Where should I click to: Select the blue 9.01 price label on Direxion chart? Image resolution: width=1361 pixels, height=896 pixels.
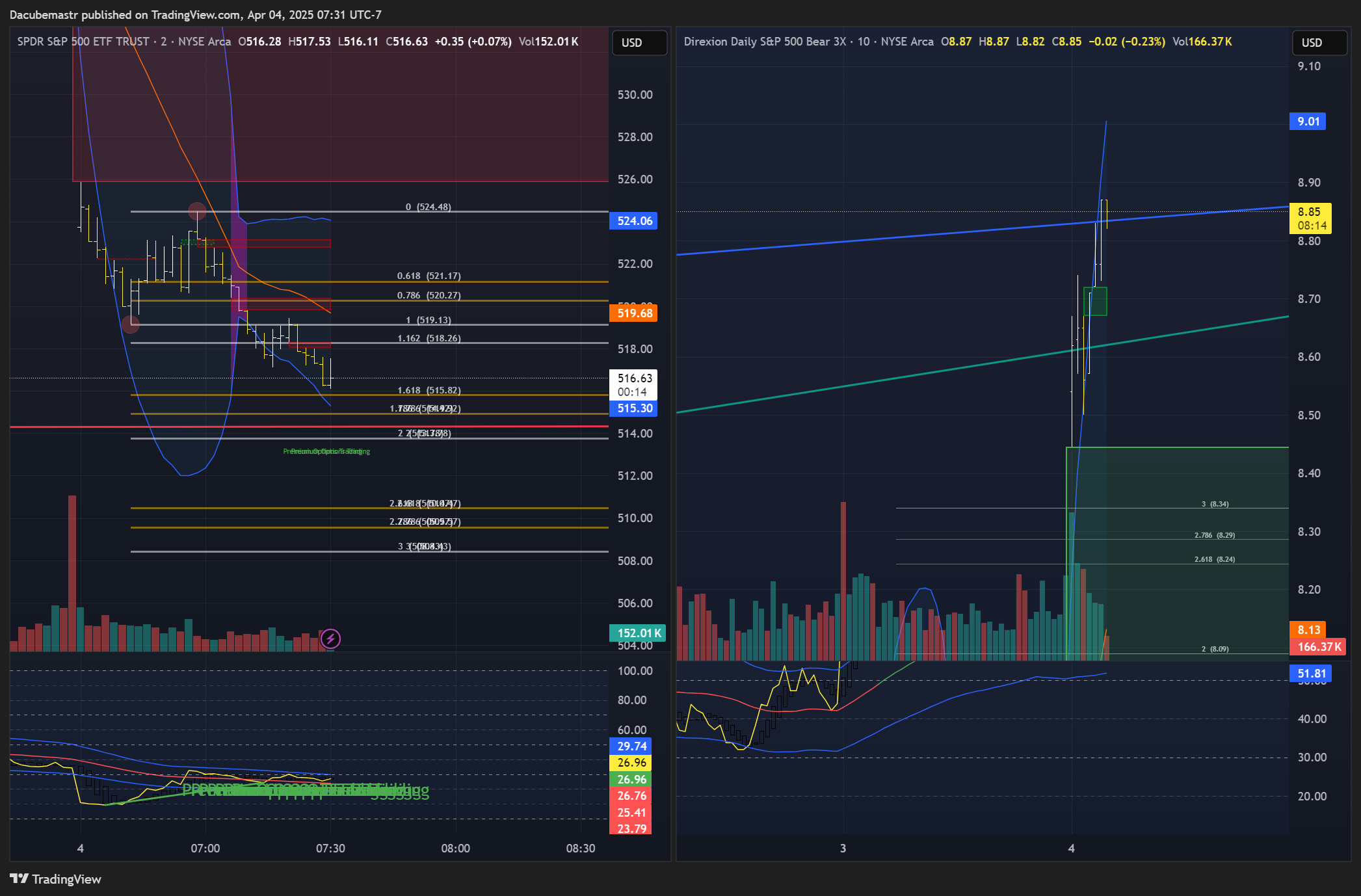pos(1308,122)
